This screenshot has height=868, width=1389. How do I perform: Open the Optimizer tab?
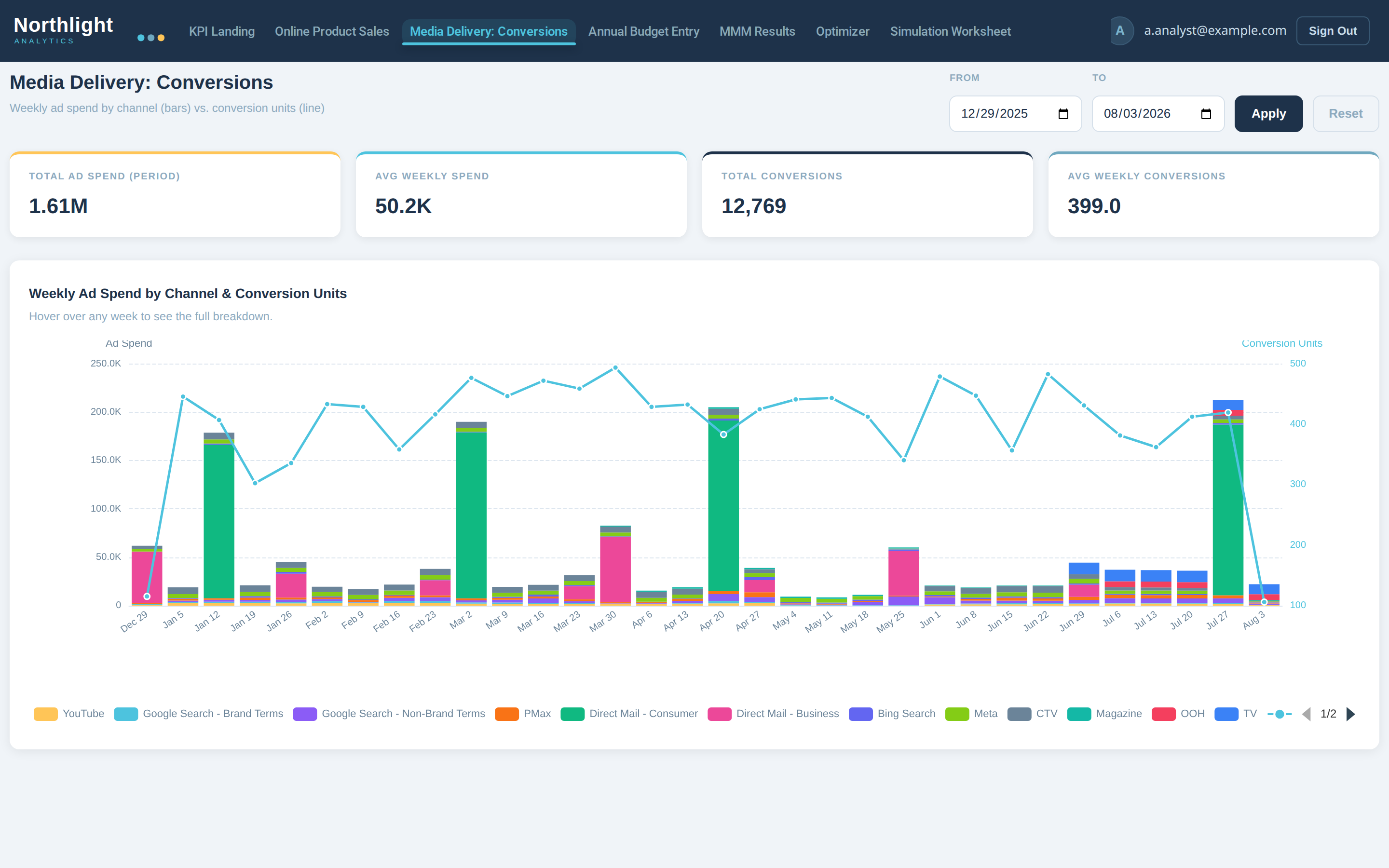pos(843,31)
